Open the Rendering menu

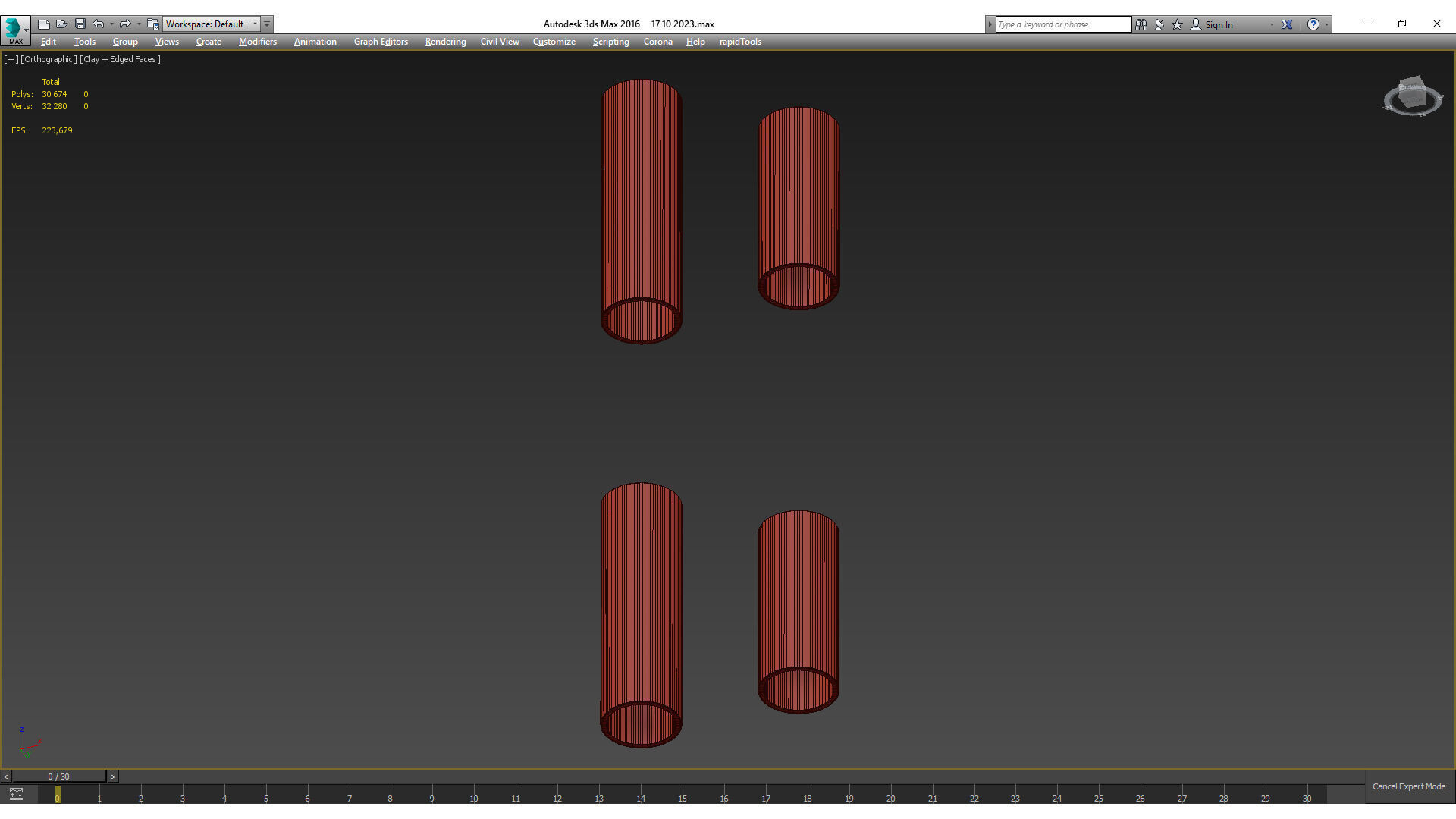(445, 42)
